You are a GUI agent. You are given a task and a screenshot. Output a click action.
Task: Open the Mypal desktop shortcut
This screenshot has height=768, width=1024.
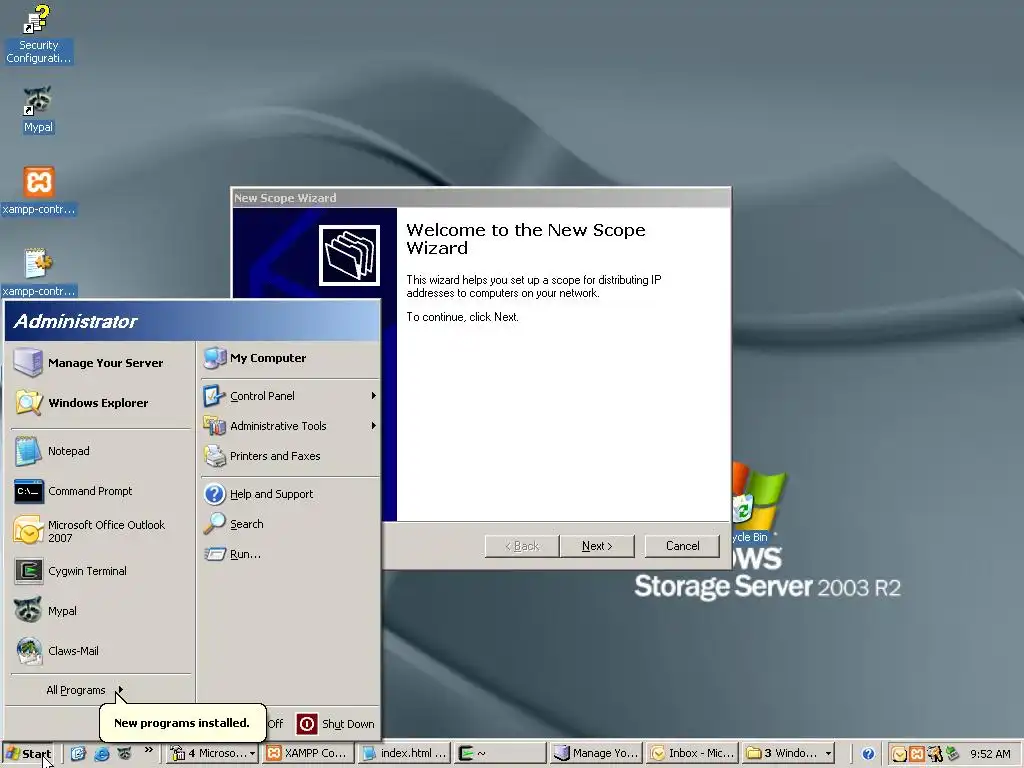coord(38,109)
